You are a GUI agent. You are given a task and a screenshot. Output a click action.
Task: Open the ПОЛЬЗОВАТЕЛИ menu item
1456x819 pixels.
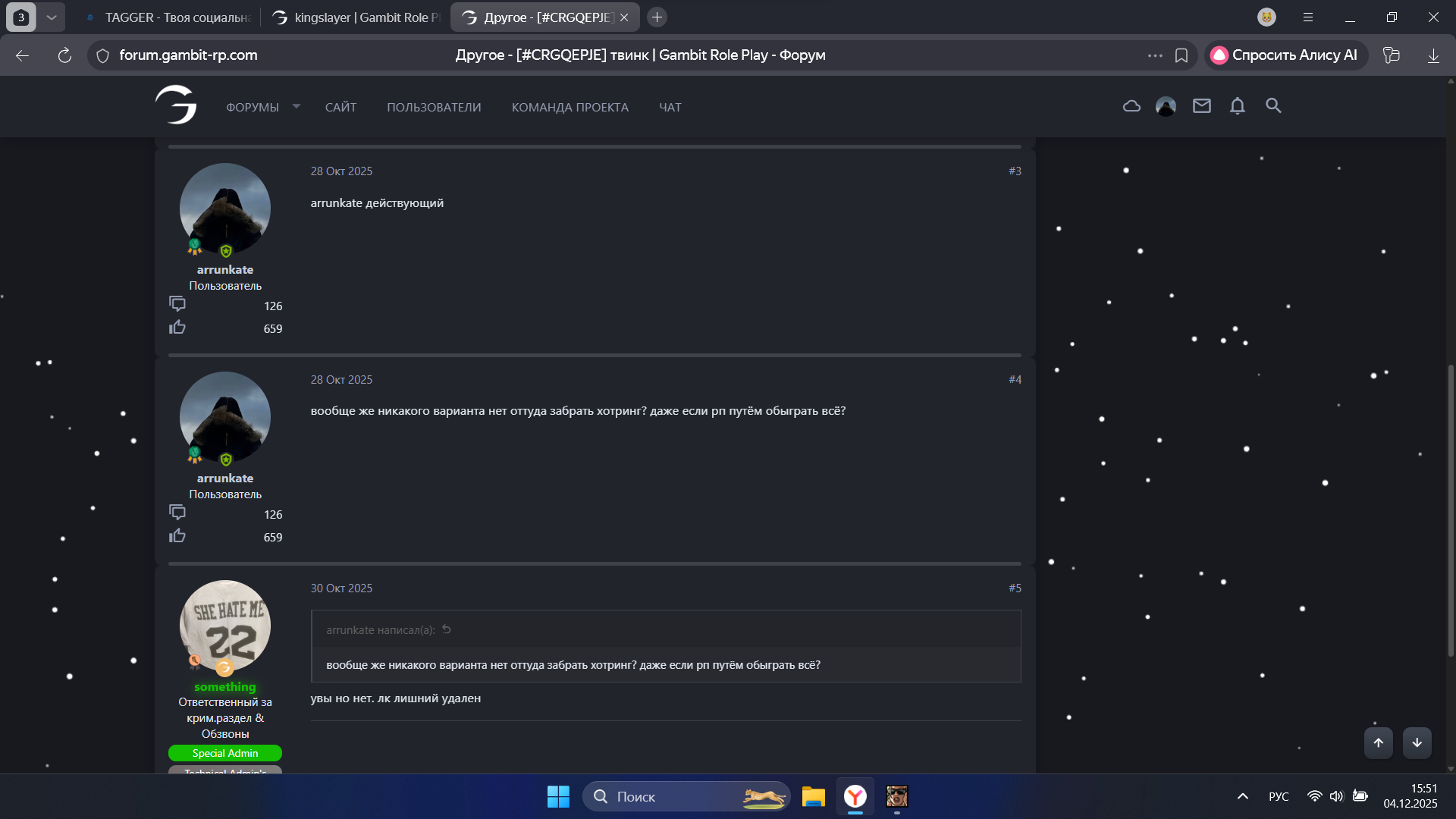click(434, 107)
